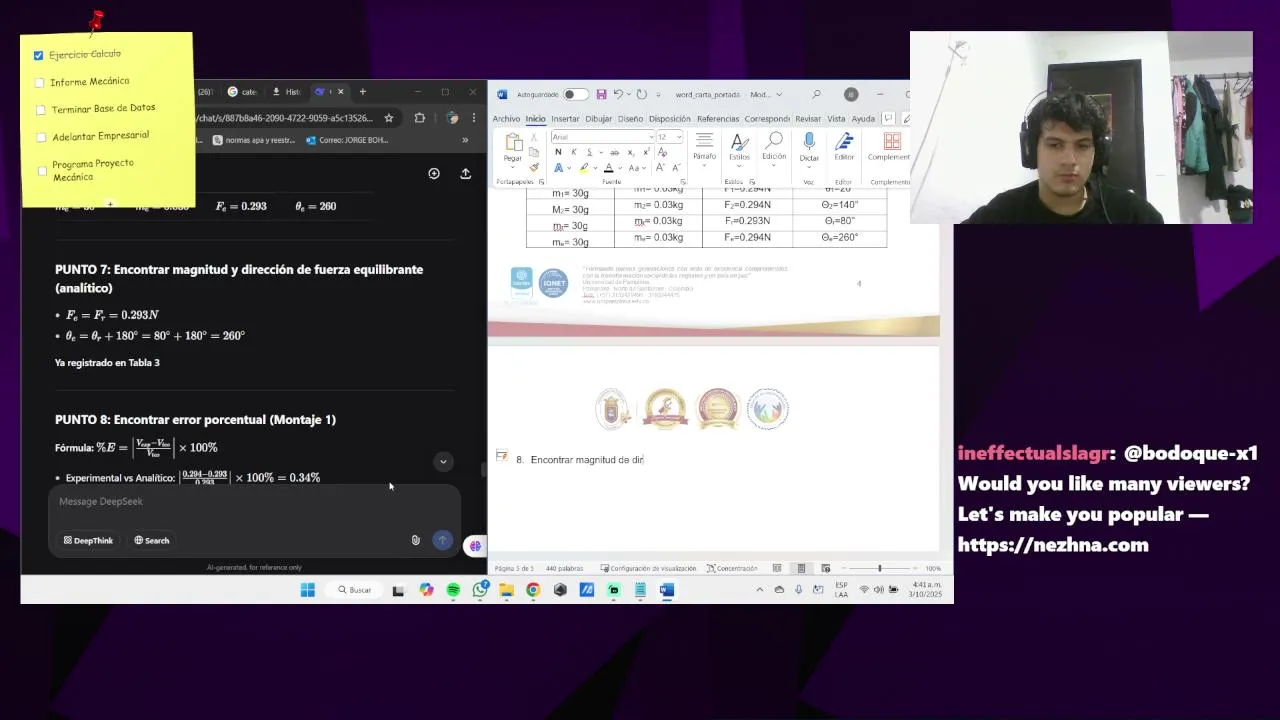Uncheck the Ejercicio Calculo sticky note item
The image size is (1280, 720).
[38, 56]
